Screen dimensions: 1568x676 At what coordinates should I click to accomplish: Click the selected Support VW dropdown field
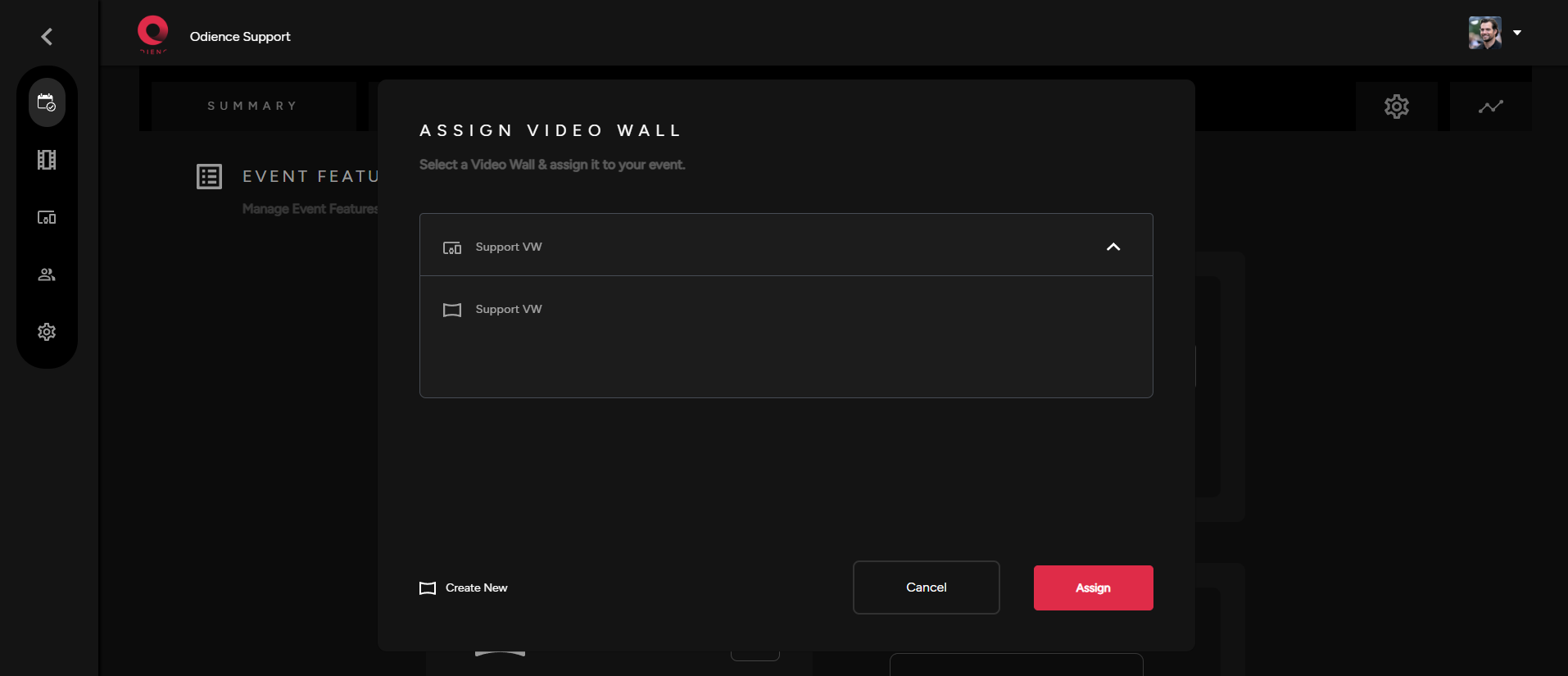point(770,246)
